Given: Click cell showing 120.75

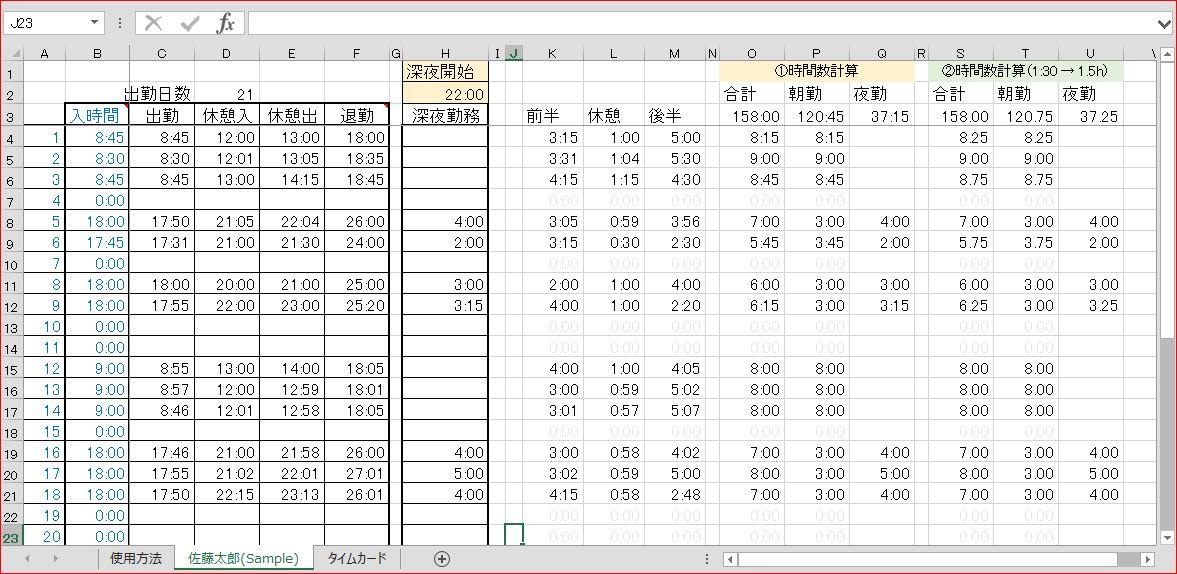Looking at the screenshot, I should click(1025, 116).
